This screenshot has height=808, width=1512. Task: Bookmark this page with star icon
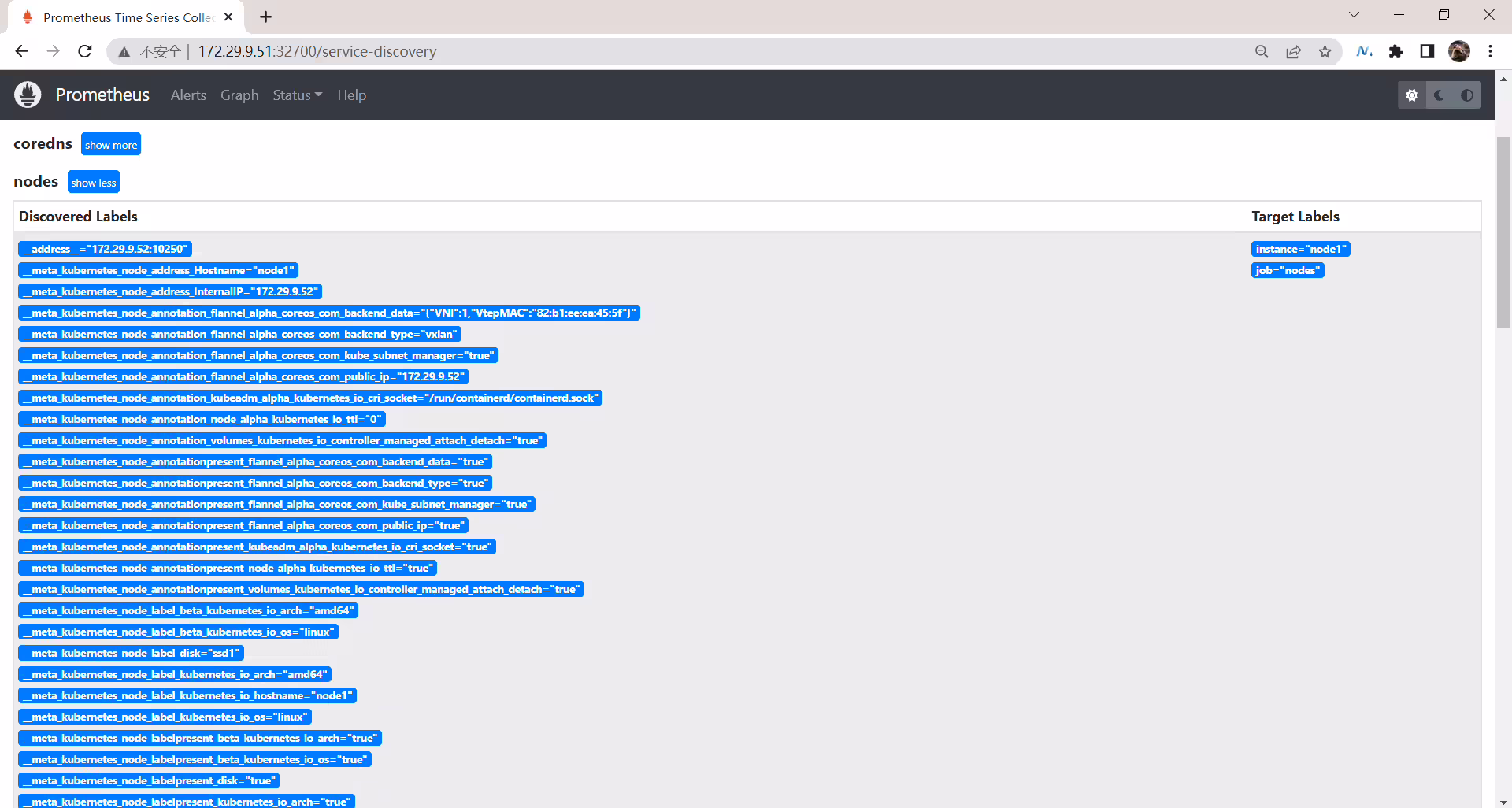pos(1325,51)
